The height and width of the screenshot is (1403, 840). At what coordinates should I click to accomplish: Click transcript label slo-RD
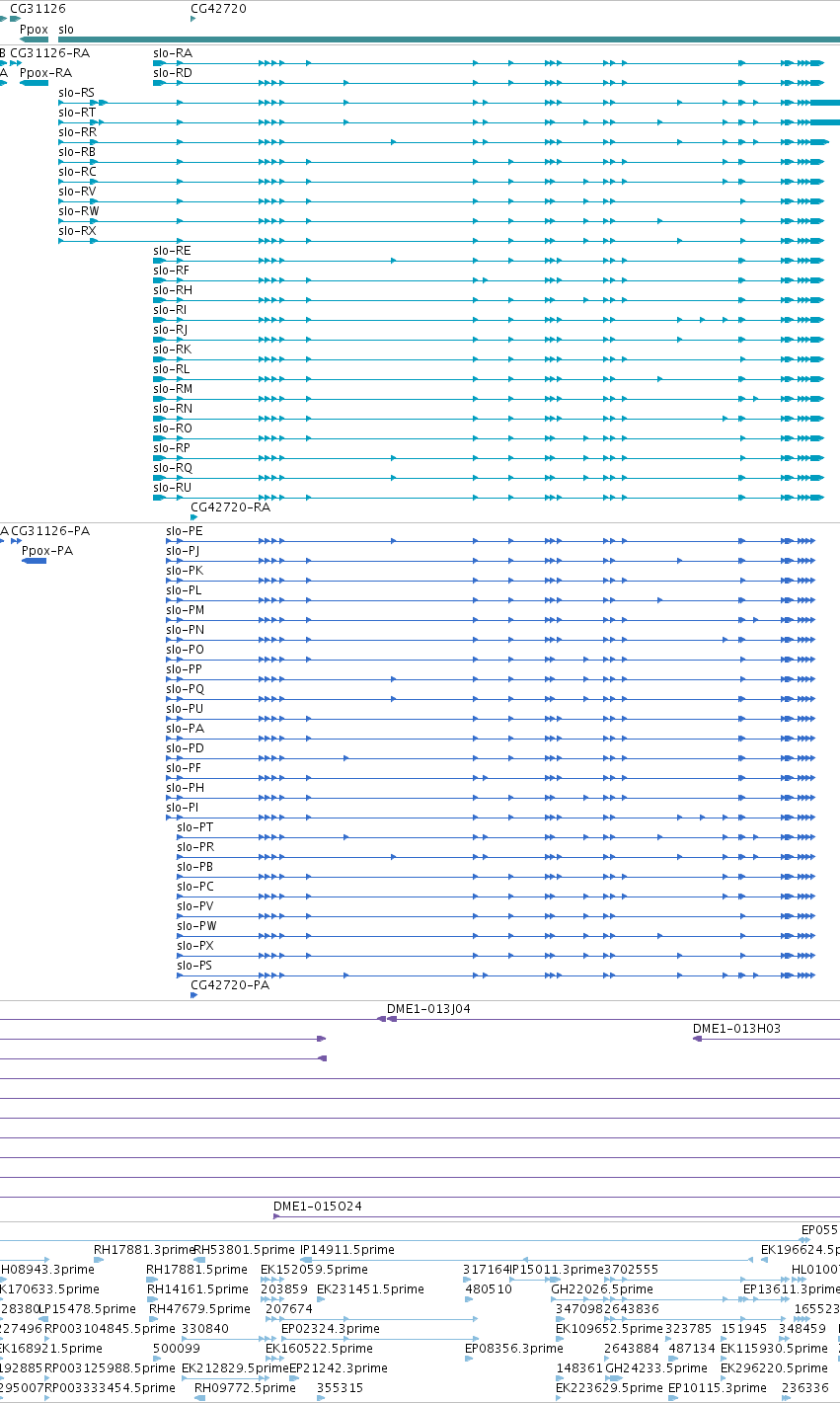coord(173,73)
